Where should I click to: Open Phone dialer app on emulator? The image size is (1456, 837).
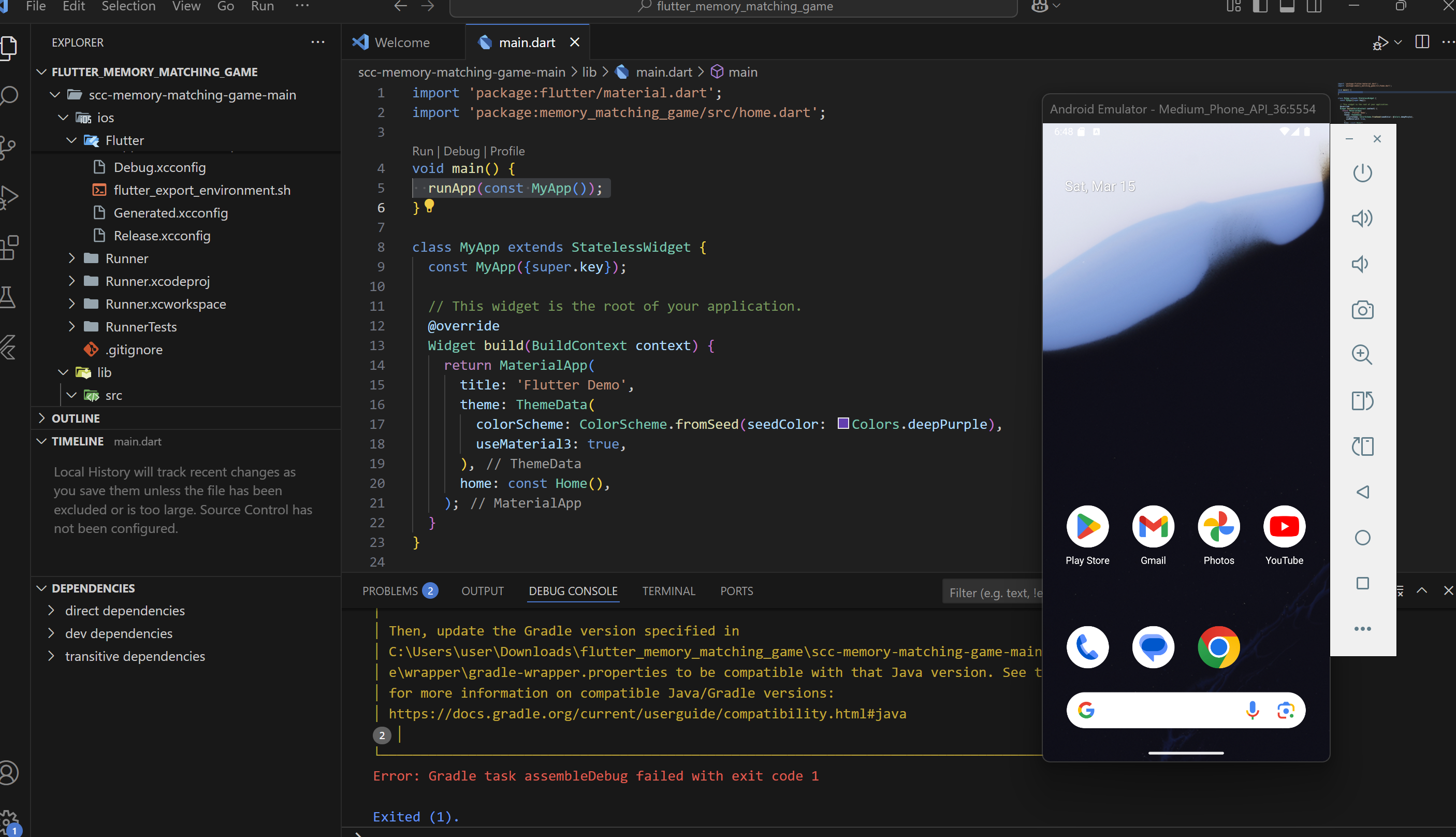[1087, 647]
